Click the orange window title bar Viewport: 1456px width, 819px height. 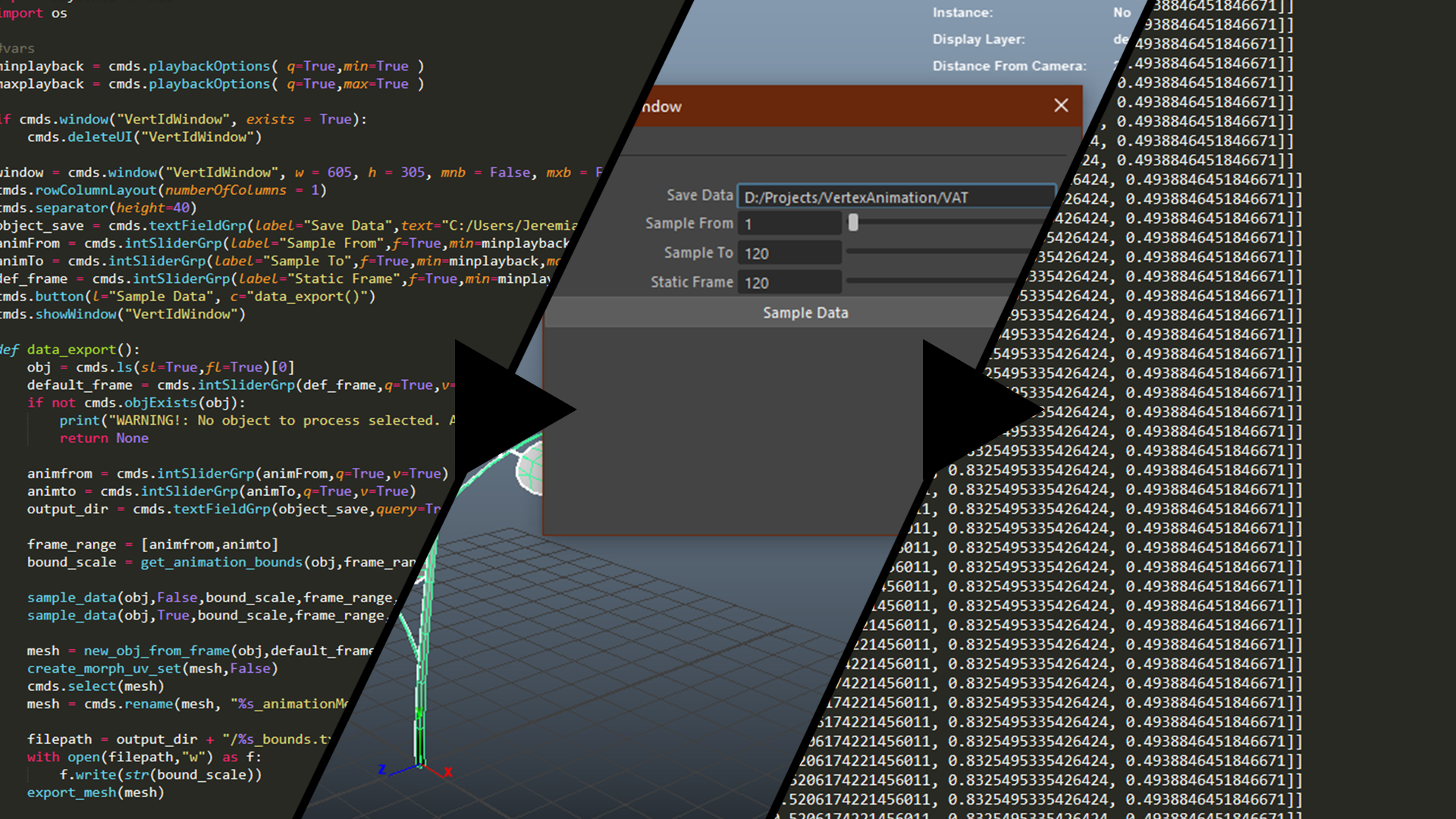(x=834, y=106)
